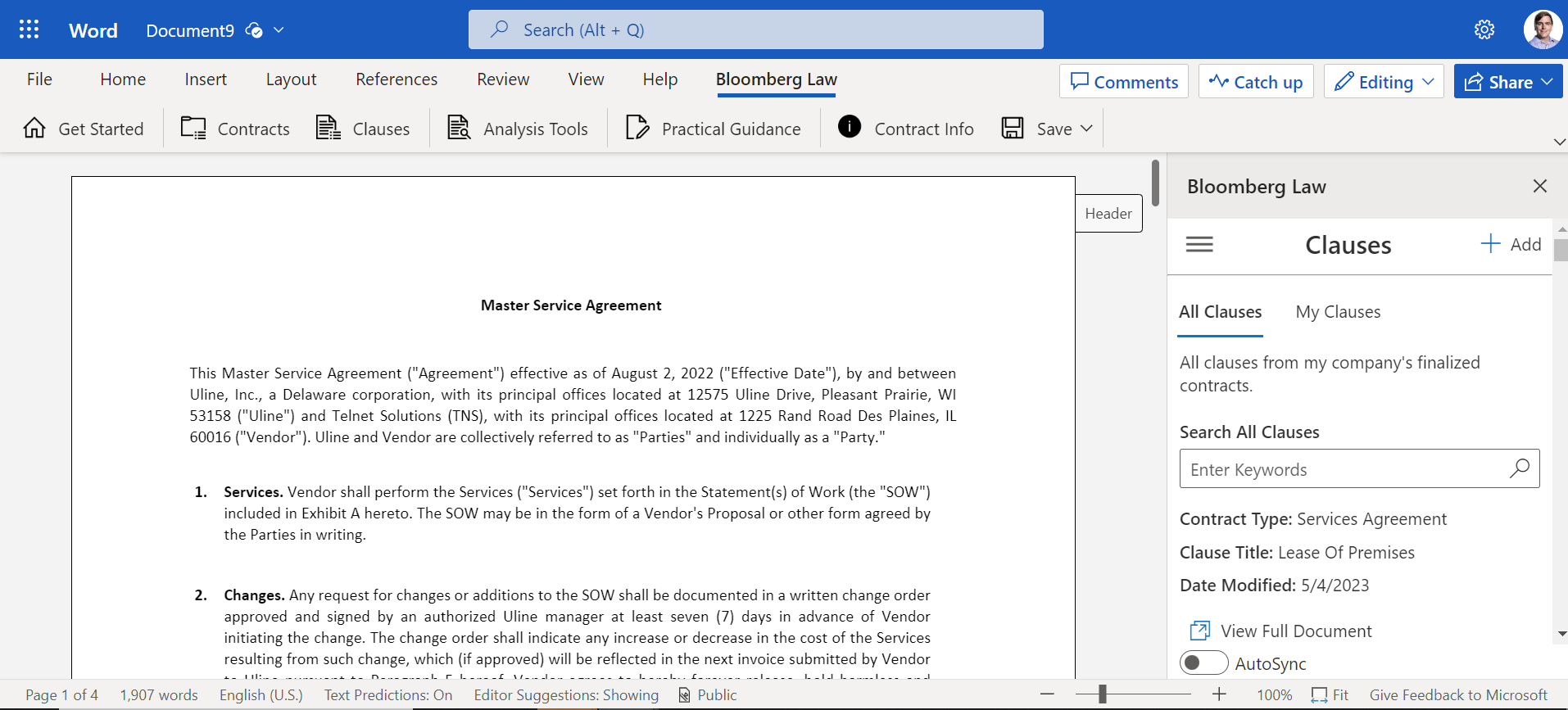Click the zoom out minus button
This screenshot has width=1568, height=710.
coord(1047,694)
